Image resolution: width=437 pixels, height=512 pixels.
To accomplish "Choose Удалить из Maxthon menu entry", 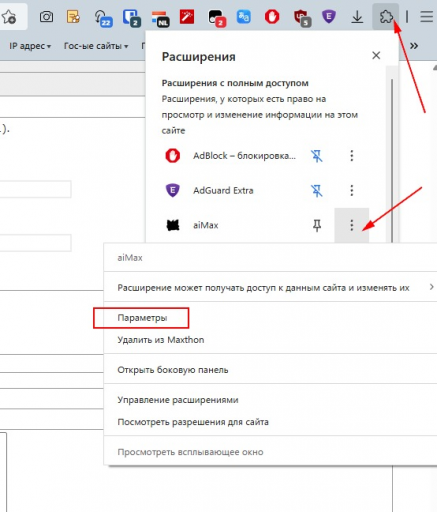I will (x=161, y=340).
